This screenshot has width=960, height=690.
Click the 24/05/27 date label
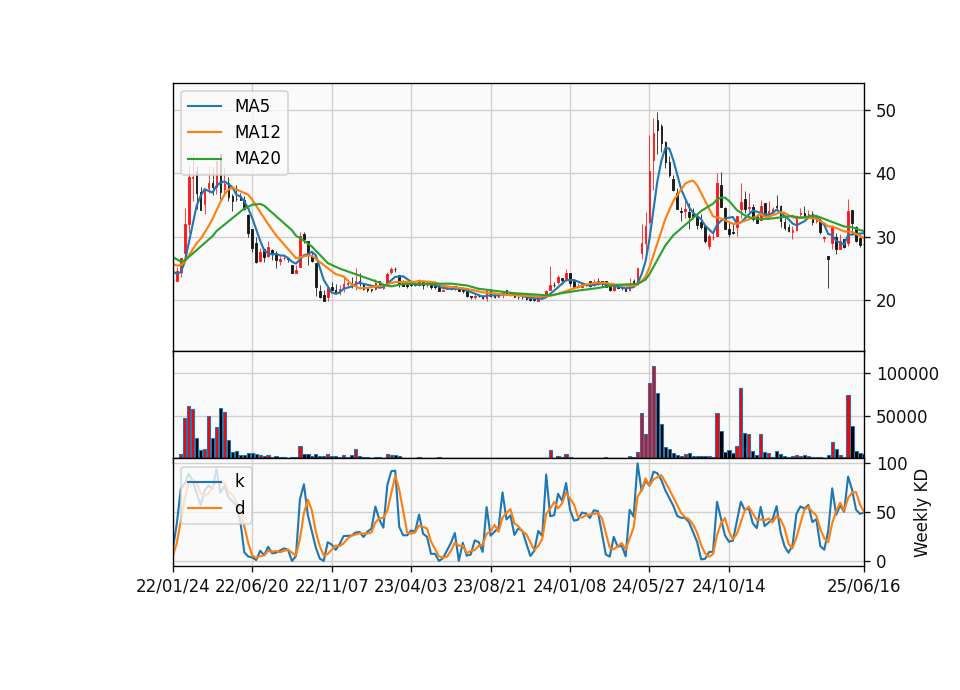(x=649, y=586)
